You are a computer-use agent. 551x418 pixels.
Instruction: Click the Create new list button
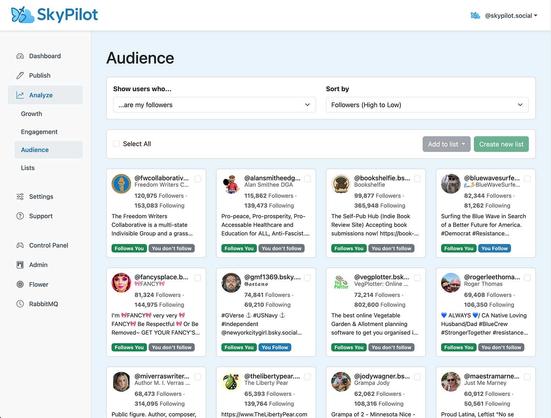501,144
